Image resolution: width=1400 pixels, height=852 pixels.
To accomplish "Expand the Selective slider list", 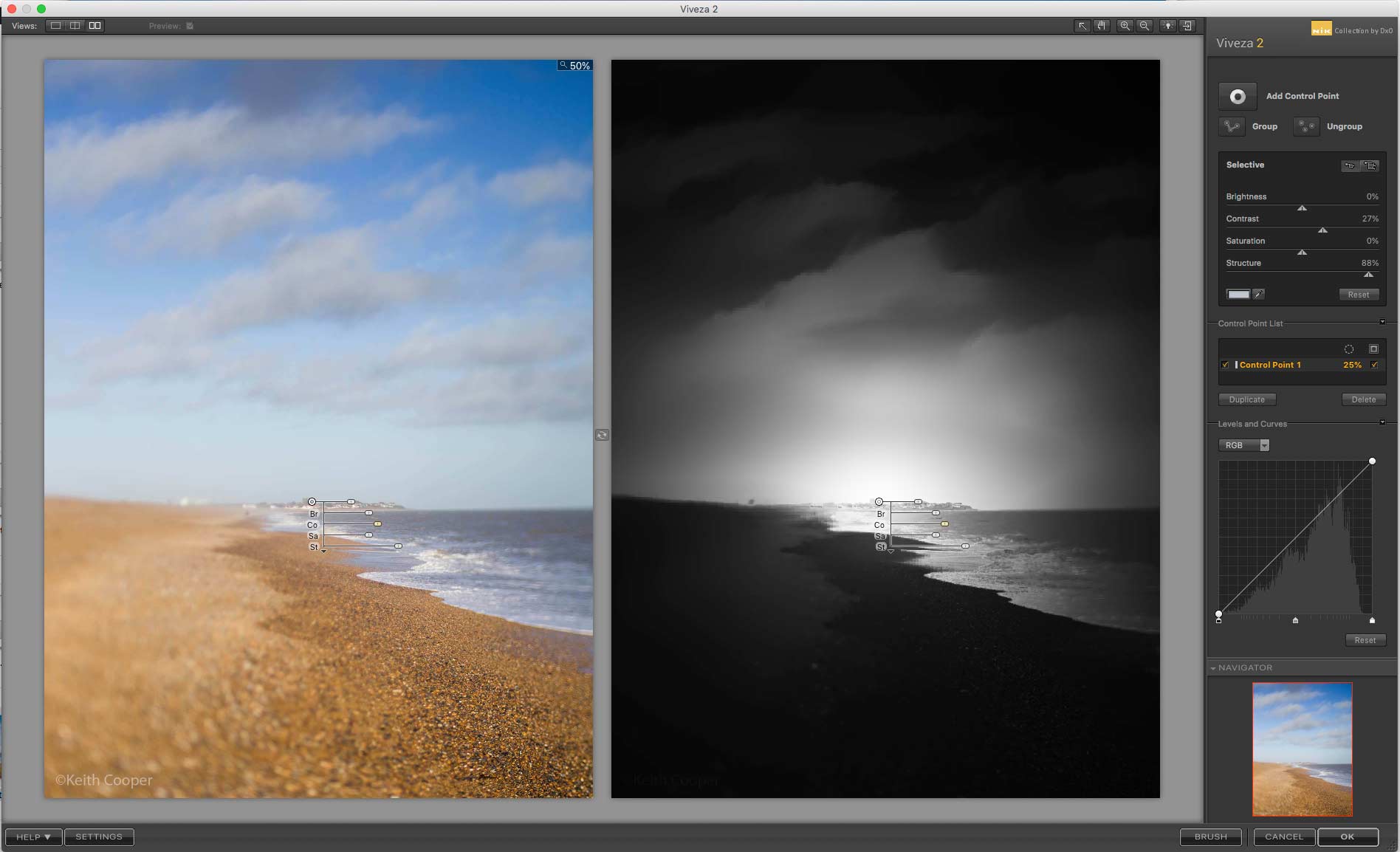I will coord(1370,165).
